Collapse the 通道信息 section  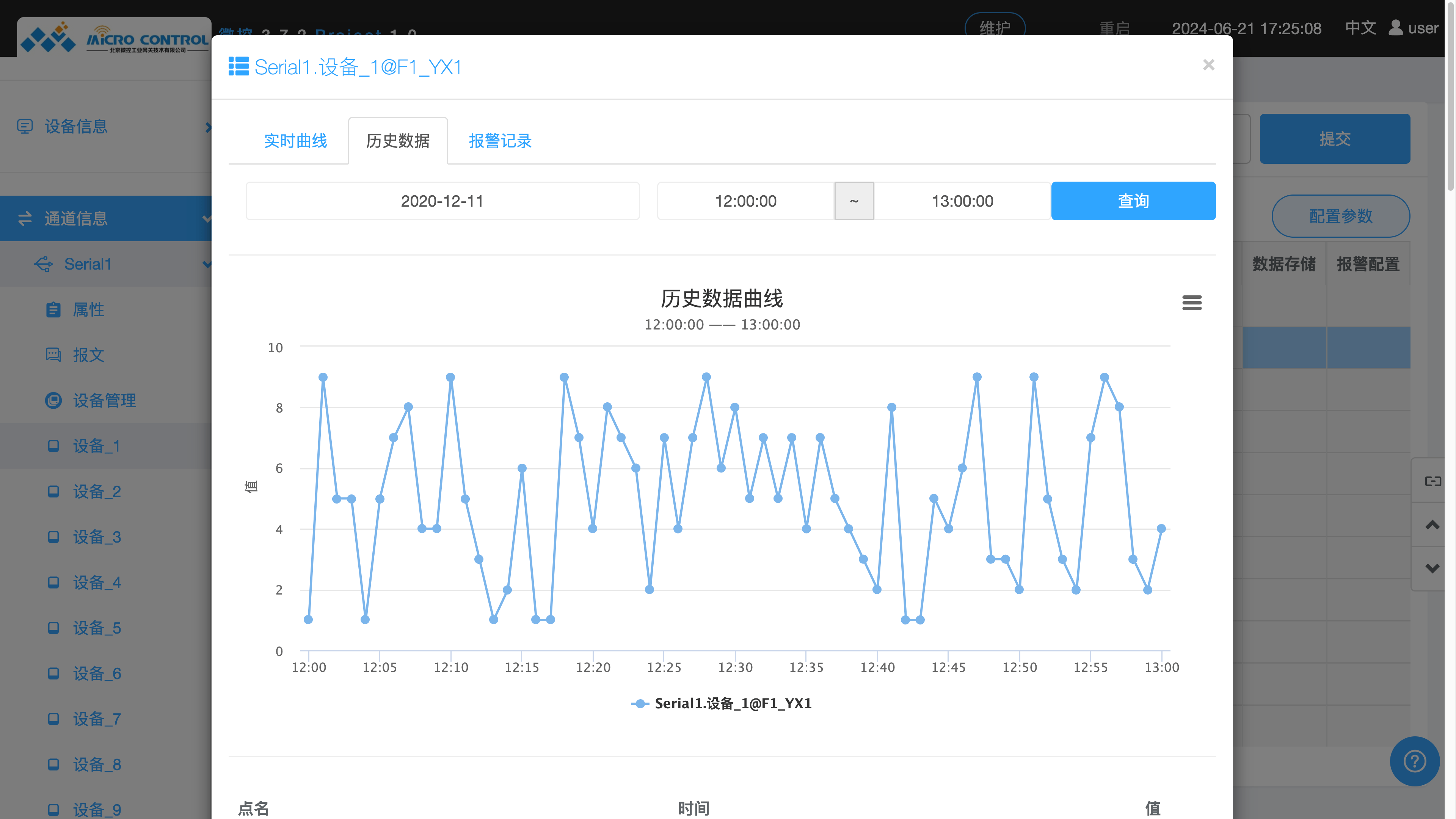(207, 219)
